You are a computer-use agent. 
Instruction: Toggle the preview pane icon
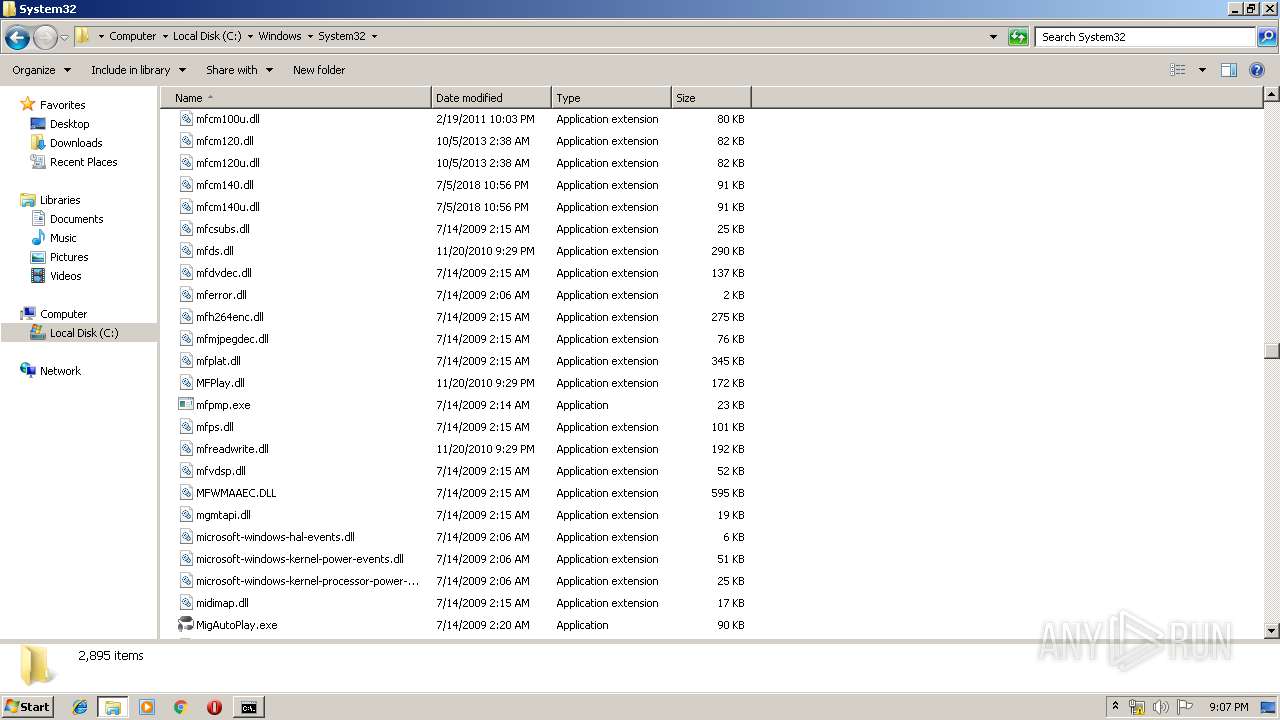pos(1229,70)
